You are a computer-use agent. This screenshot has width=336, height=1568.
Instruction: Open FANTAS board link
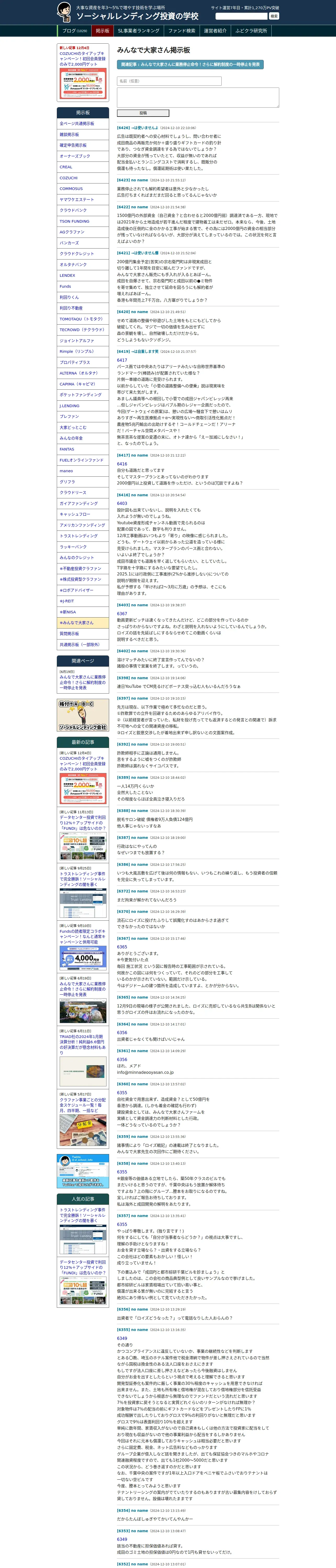(x=83, y=449)
